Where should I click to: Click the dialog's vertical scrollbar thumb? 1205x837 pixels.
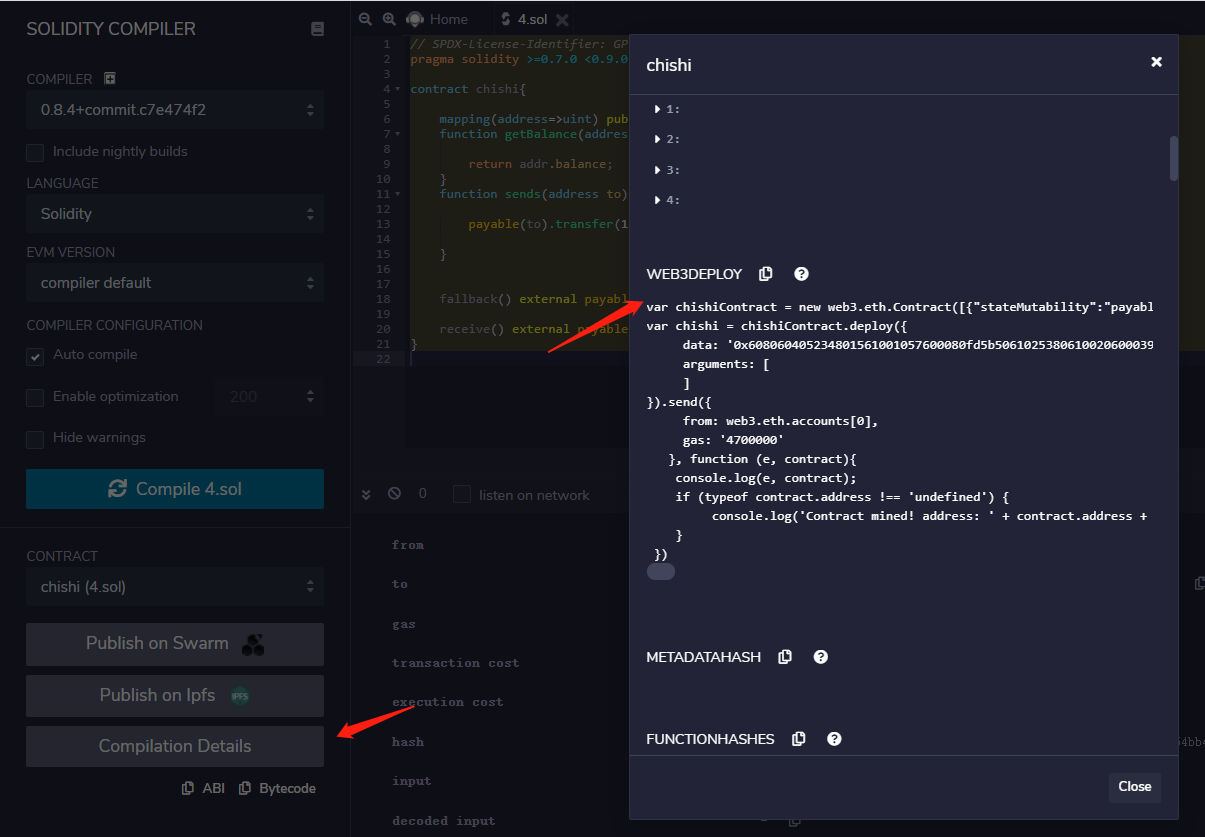(1174, 158)
